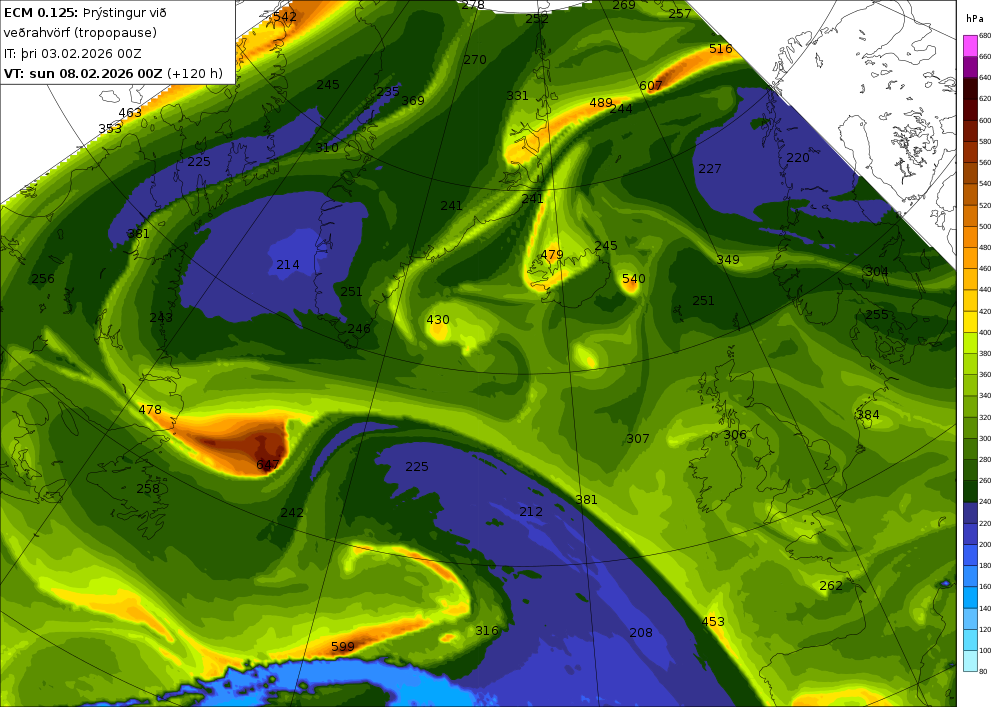Click the '384' pressure value on the map
Viewport: 1000px width, 707px height.
(x=867, y=415)
